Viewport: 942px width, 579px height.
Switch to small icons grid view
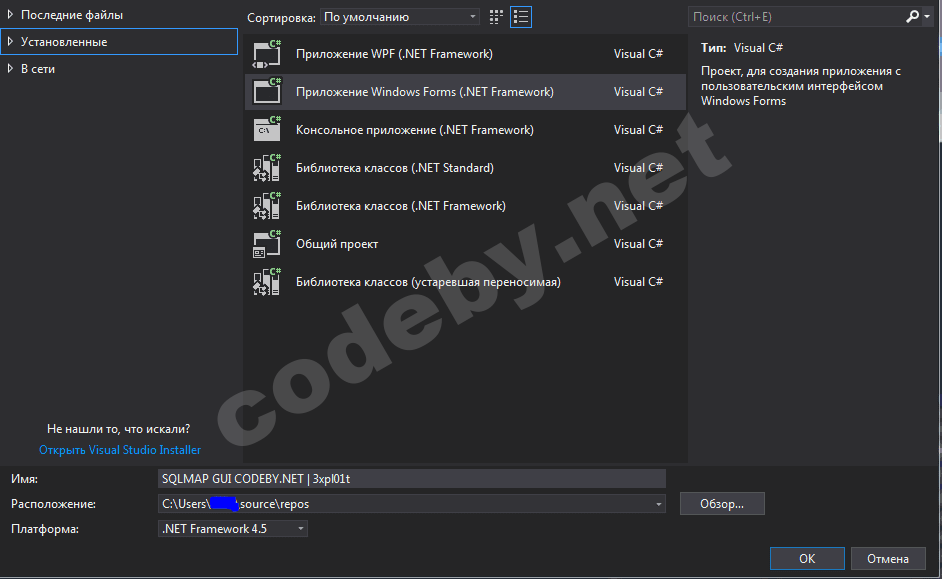tap(496, 17)
